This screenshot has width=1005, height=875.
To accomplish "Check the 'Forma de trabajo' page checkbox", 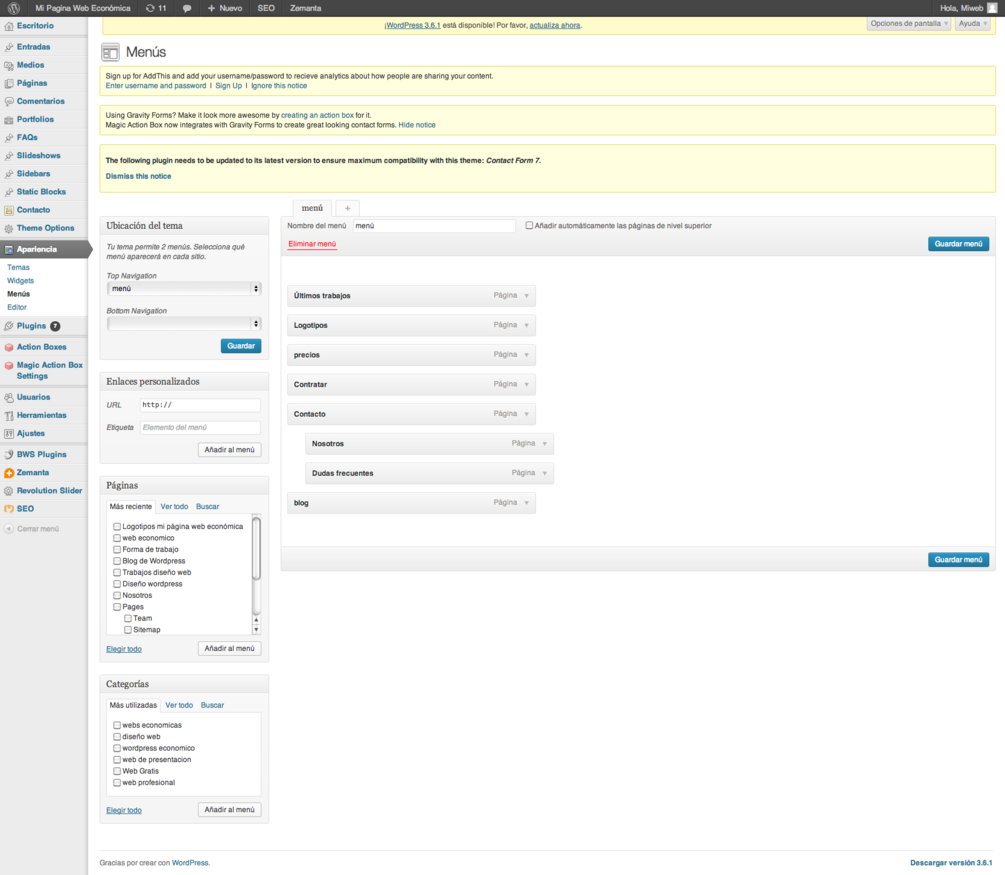I will pyautogui.click(x=117, y=549).
